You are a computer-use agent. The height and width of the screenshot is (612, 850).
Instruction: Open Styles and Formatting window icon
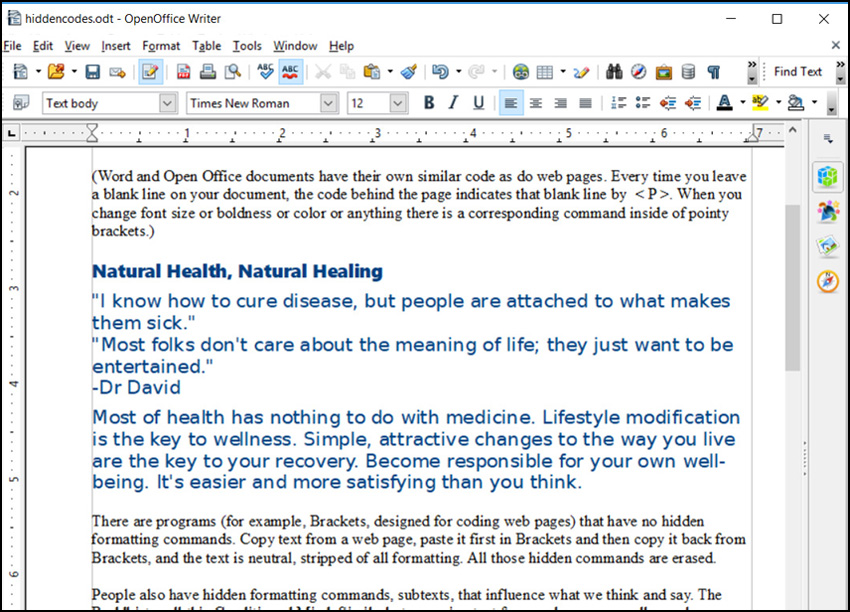(x=21, y=102)
